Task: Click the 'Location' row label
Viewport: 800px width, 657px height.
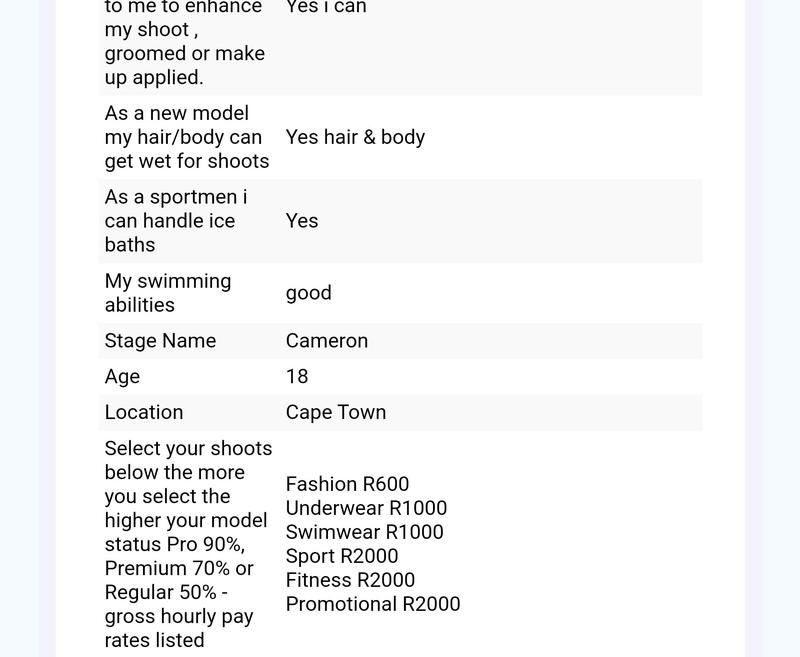Action: [144, 413]
